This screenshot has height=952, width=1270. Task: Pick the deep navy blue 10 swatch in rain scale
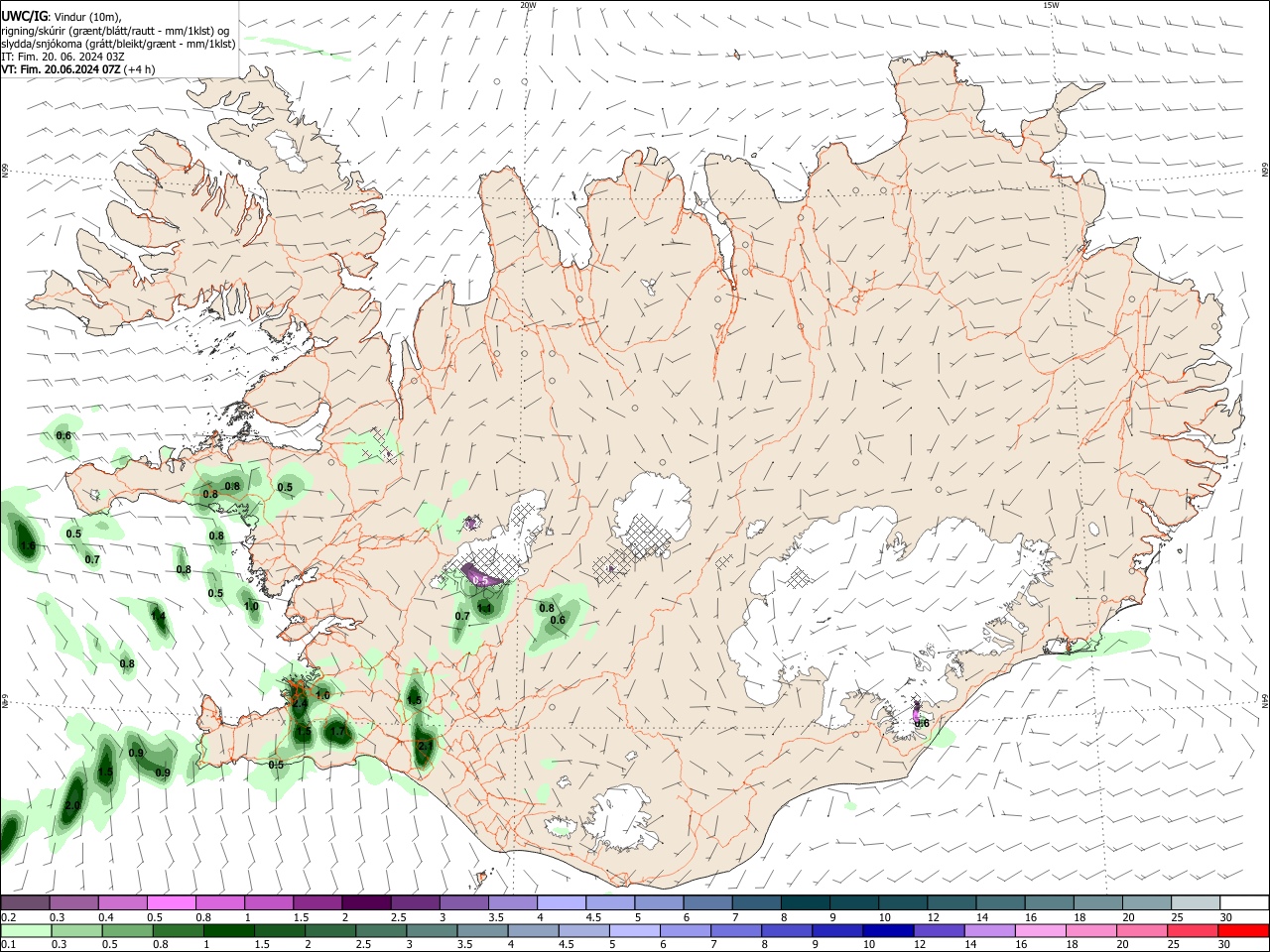[x=889, y=931]
